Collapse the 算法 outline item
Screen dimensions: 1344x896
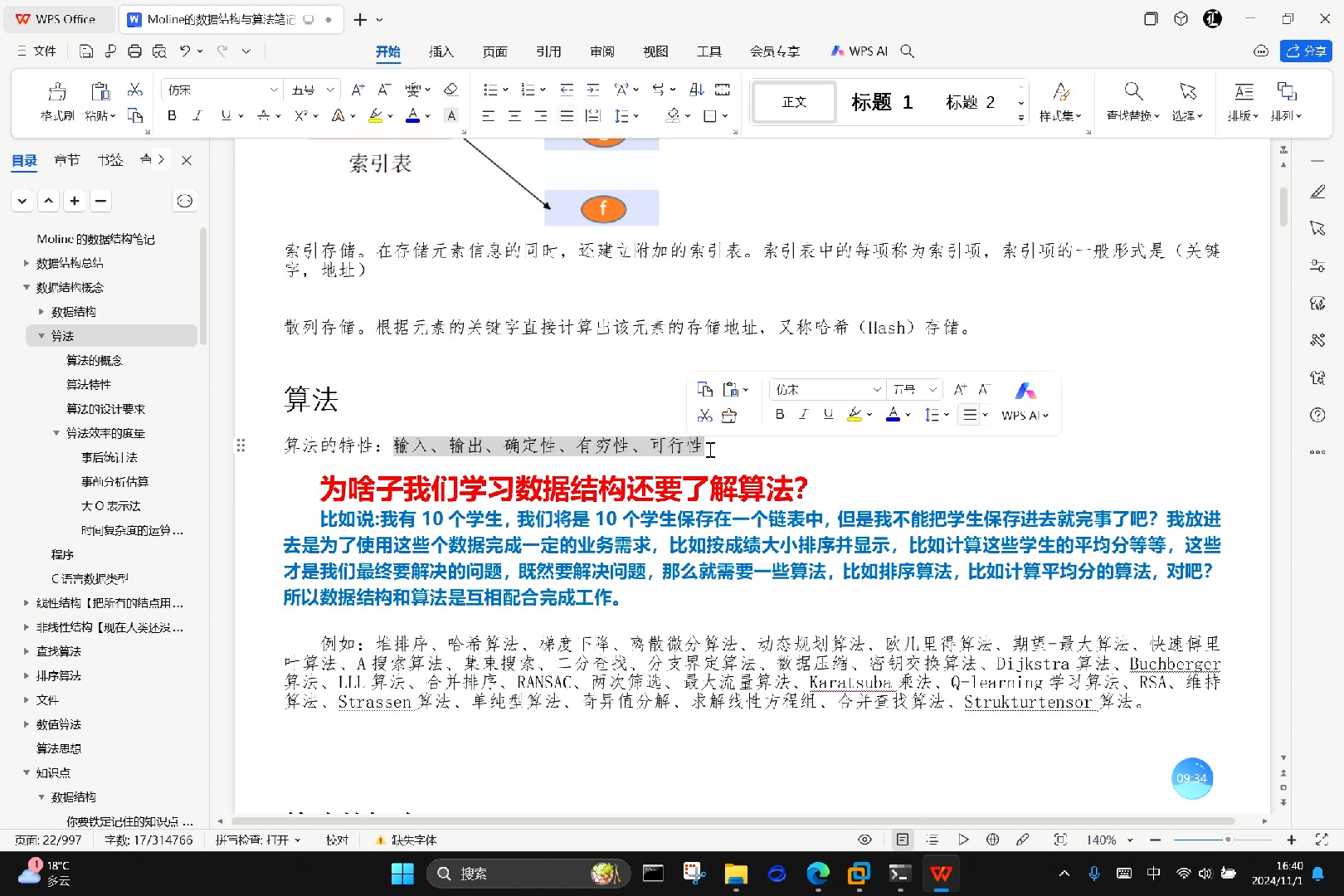pyautogui.click(x=41, y=336)
